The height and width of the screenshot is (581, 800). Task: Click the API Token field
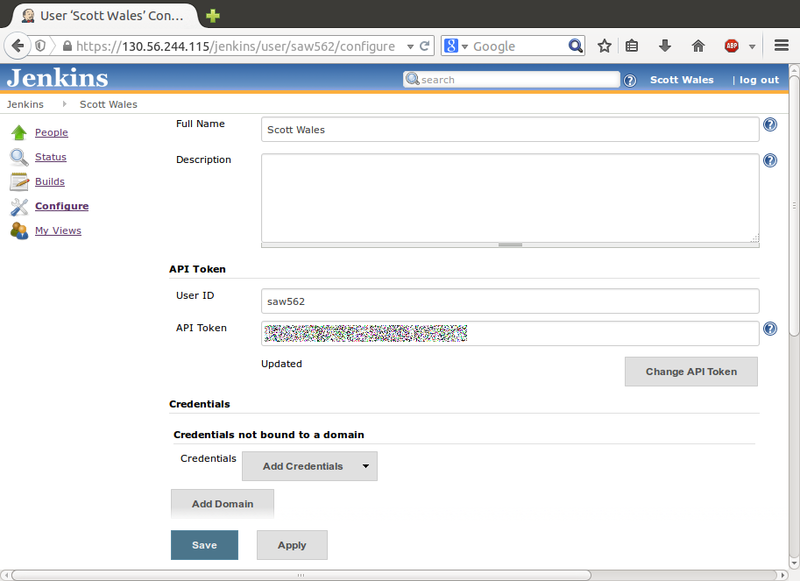pyautogui.click(x=510, y=334)
